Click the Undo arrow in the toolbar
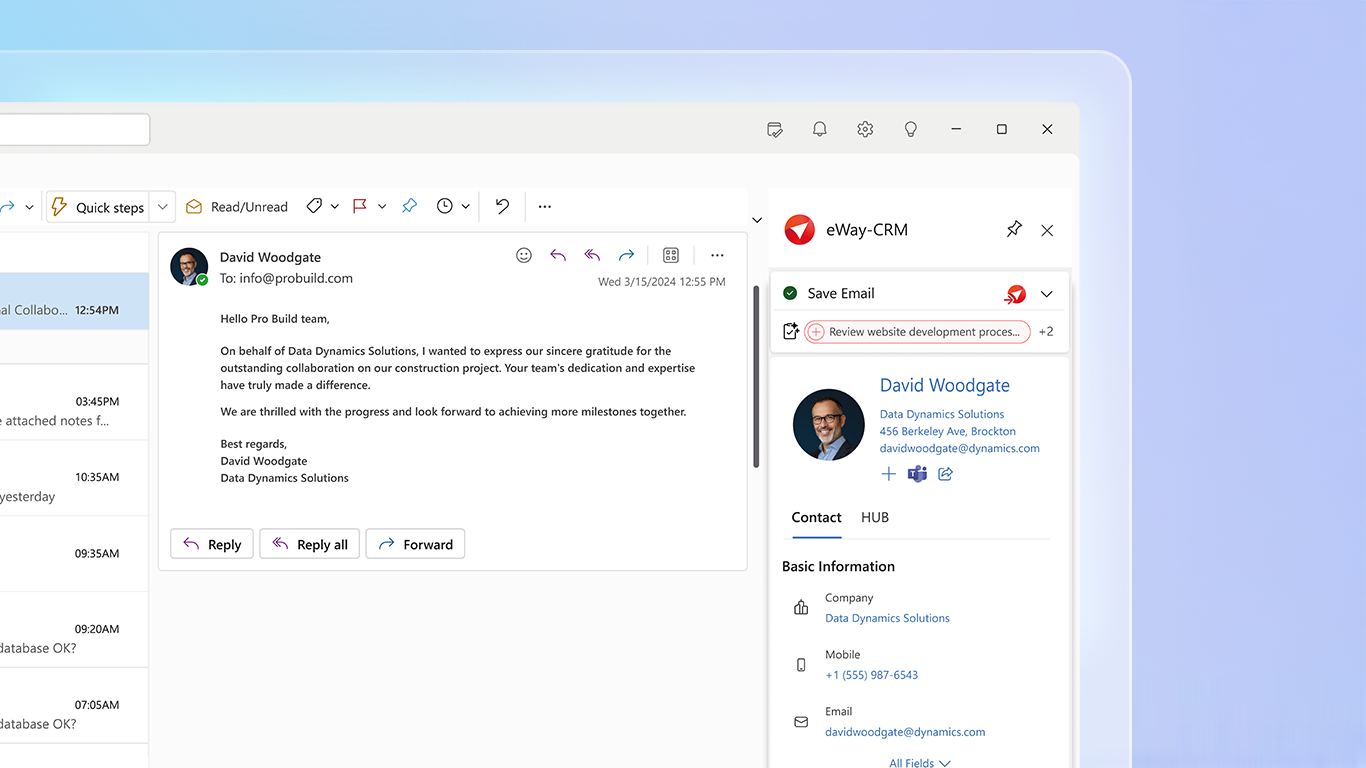 pos(501,206)
